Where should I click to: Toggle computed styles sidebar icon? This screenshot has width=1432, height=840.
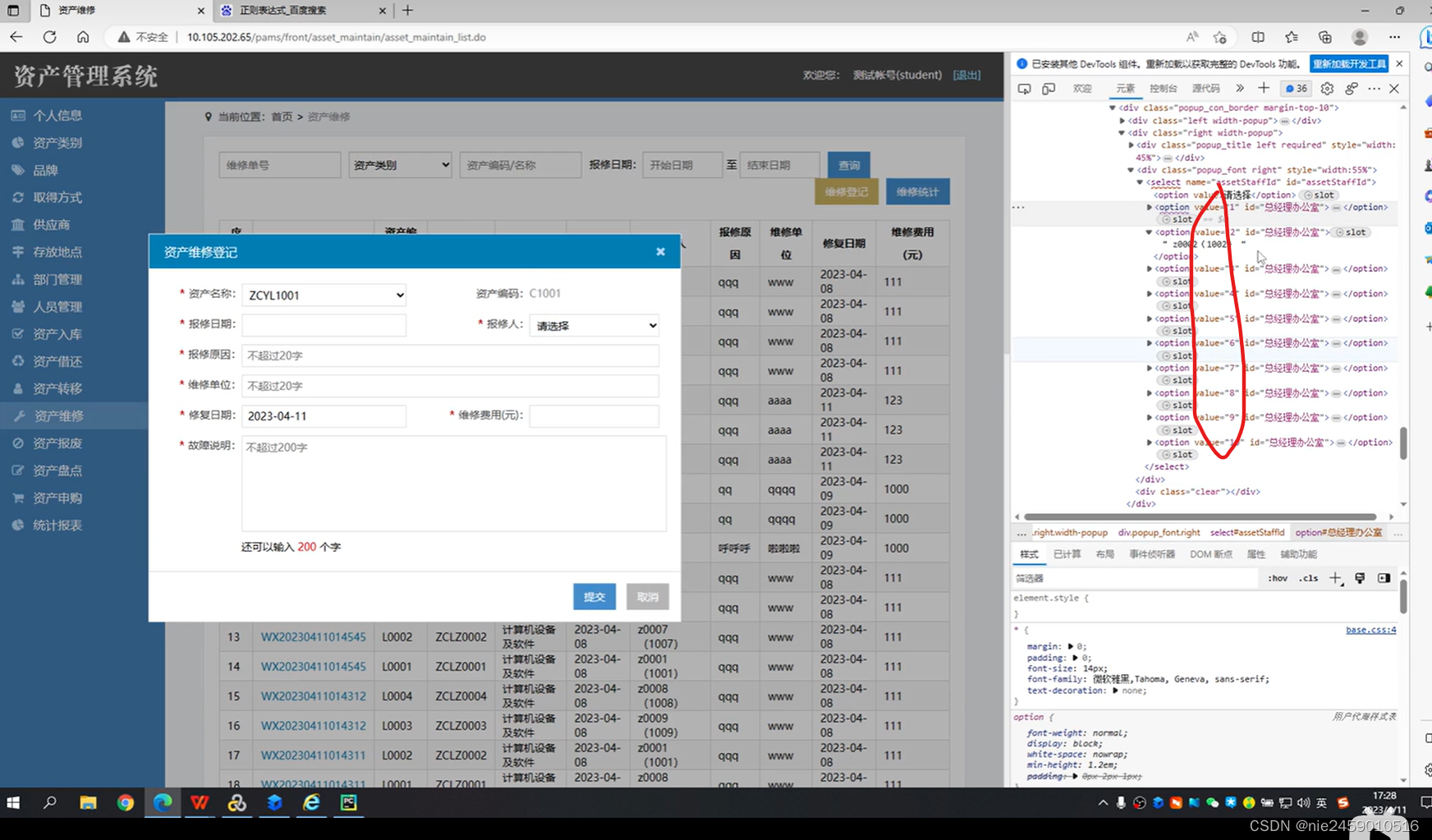pos(1384,578)
